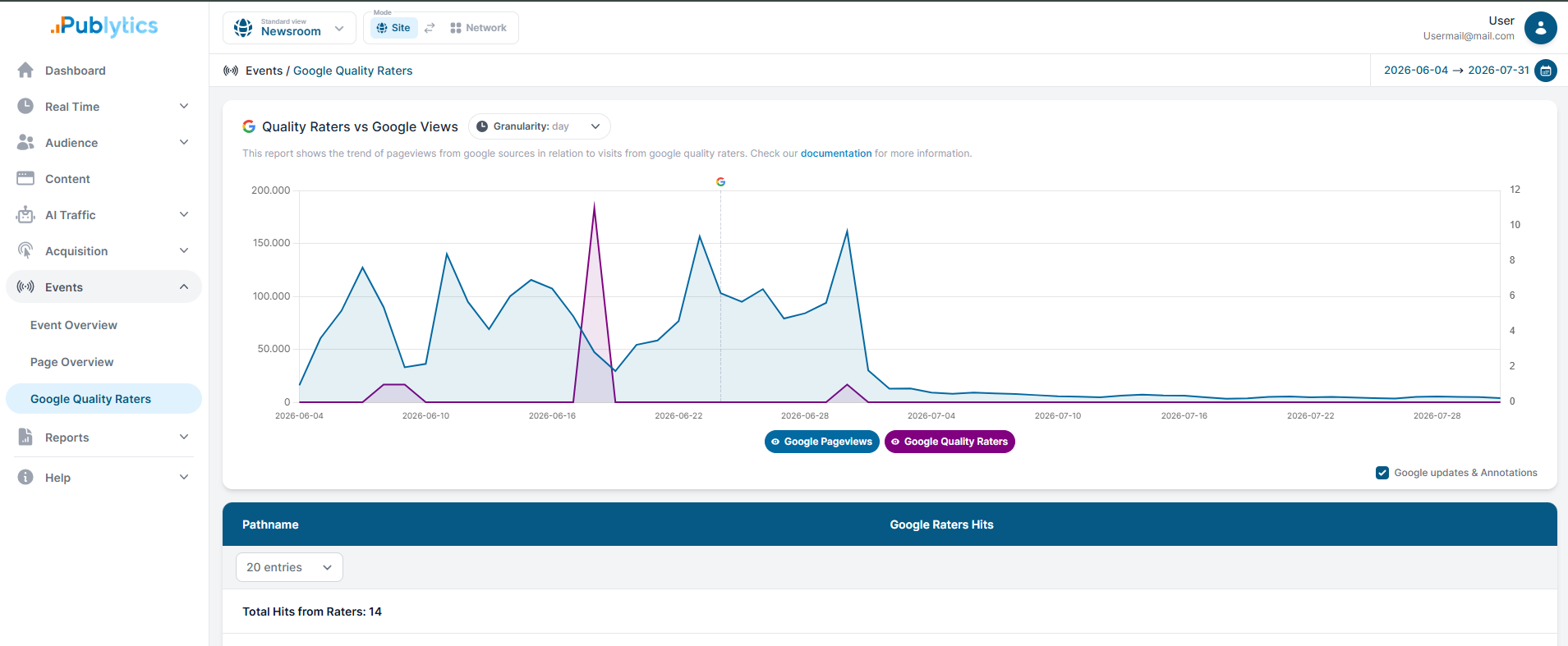Screen dimensions: 1568x646
Task: Expand the Audience menu chevron
Action: [184, 143]
